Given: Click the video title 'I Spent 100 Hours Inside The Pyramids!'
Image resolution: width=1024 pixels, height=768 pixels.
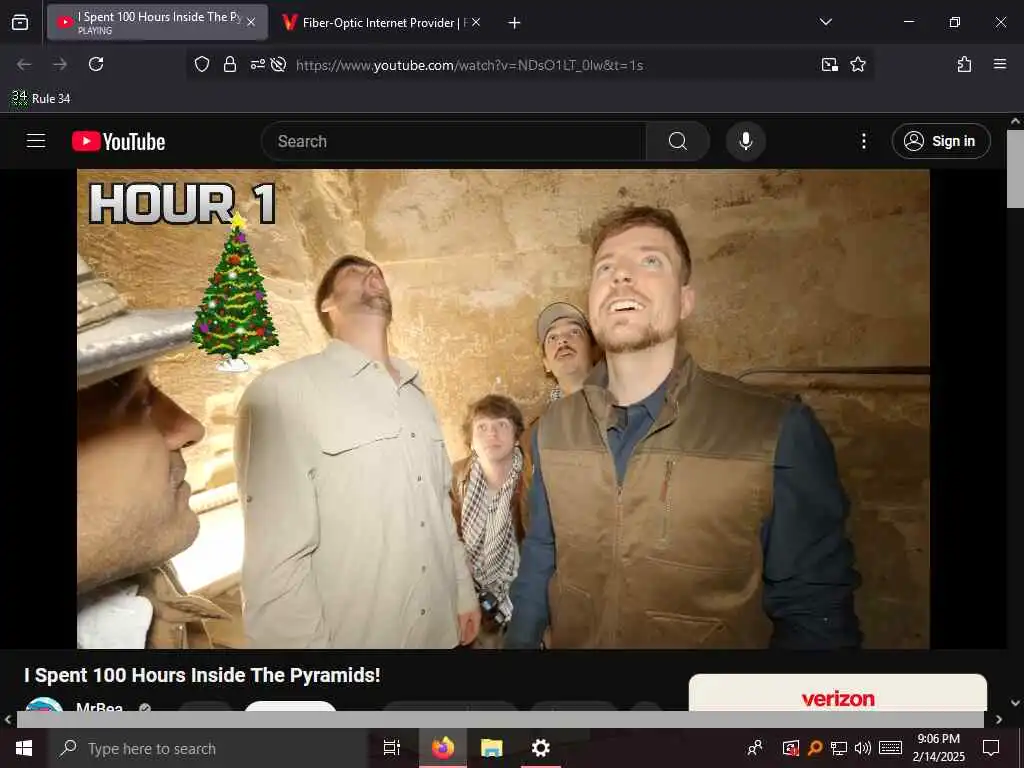Looking at the screenshot, I should coord(202,675).
